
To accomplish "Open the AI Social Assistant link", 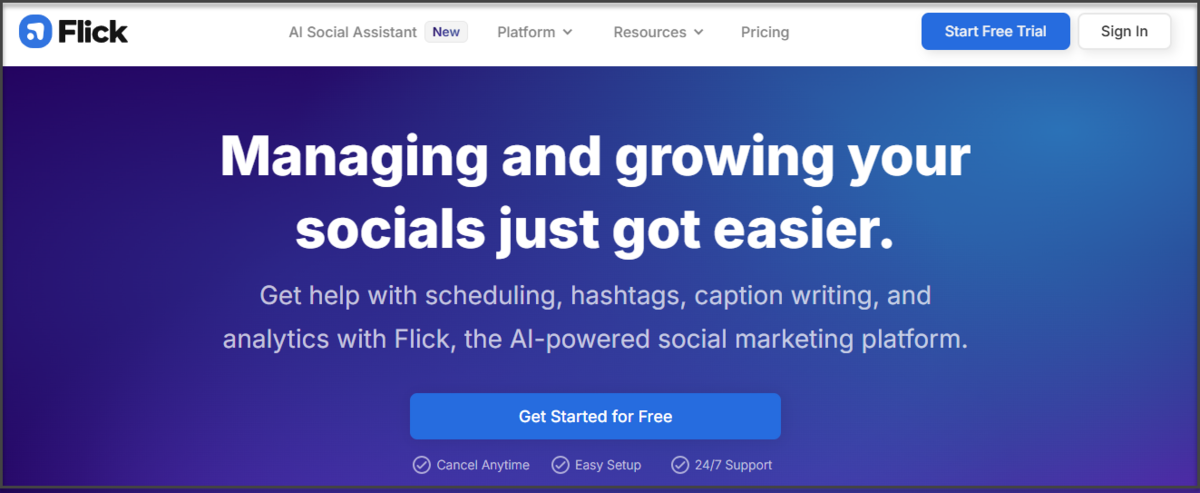I will click(353, 32).
